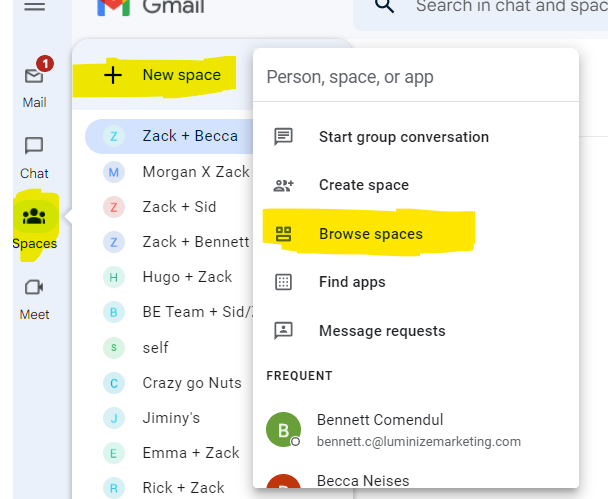
Task: Click the H avatar beside Hugo + Zack
Action: [114, 277]
